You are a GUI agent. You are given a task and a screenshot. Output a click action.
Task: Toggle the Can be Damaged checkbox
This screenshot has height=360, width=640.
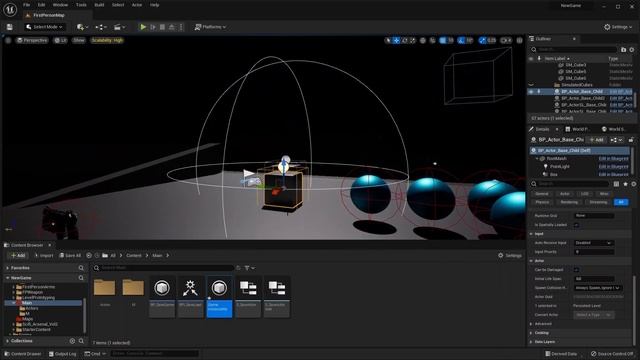pos(576,270)
